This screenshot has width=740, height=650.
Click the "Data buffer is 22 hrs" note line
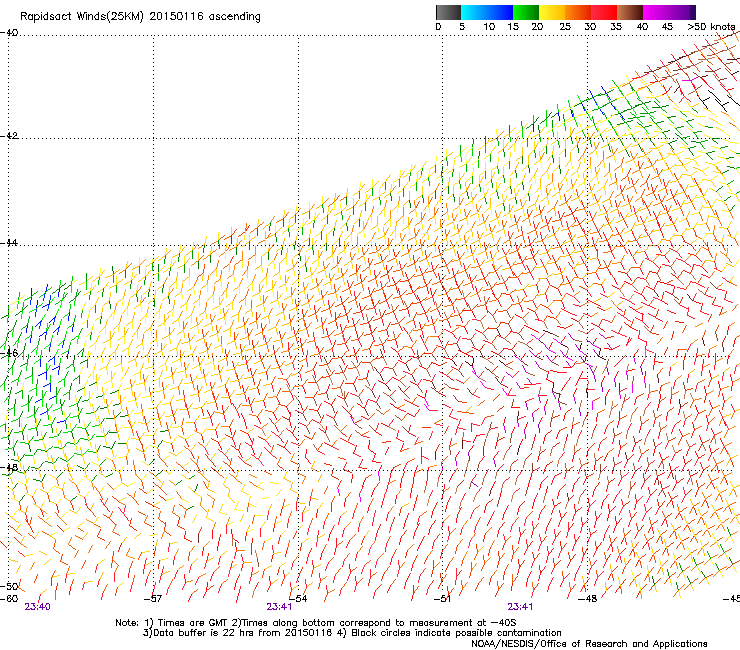pyautogui.click(x=352, y=633)
